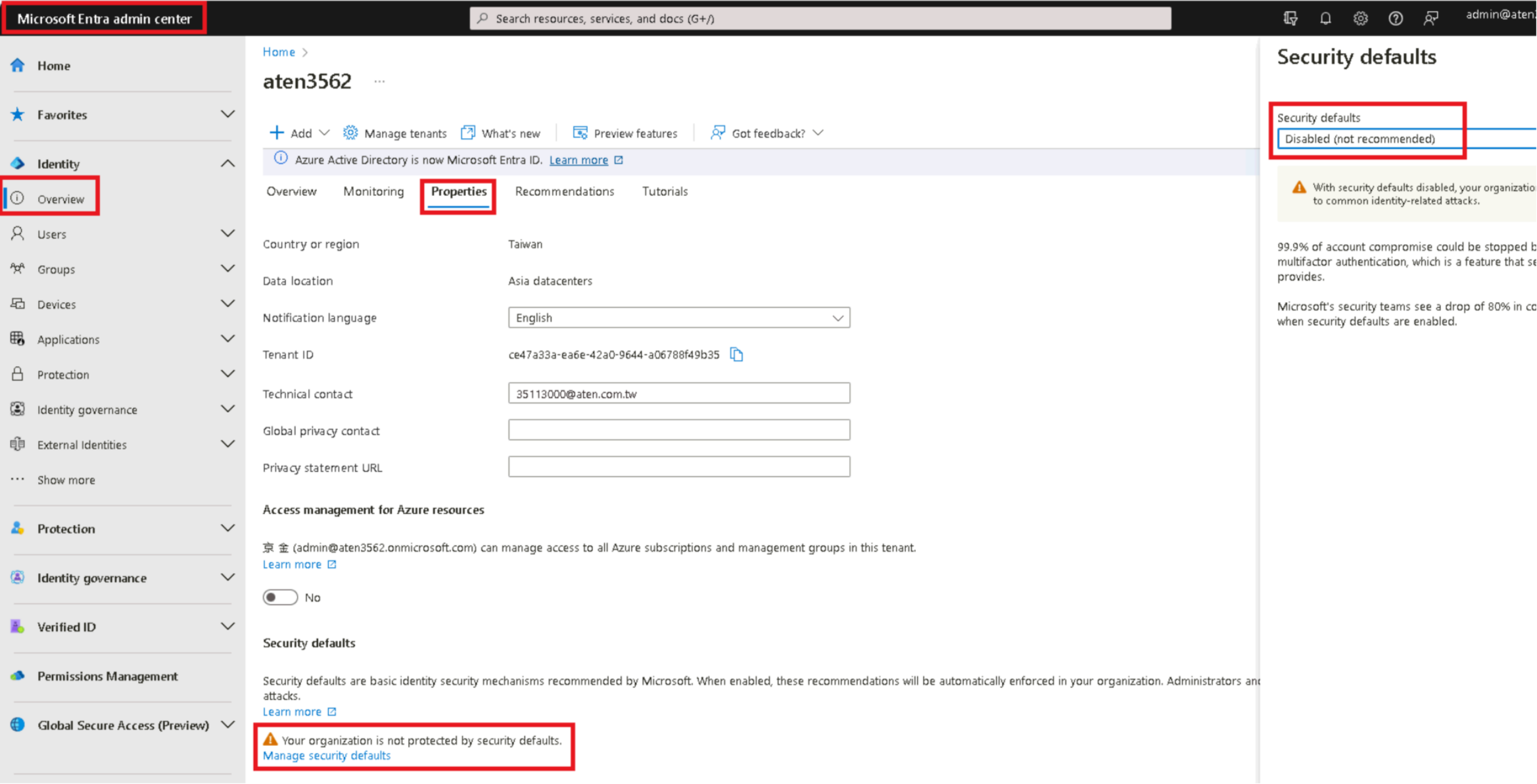
Task: Open the notifications bell icon
Action: tap(1325, 18)
